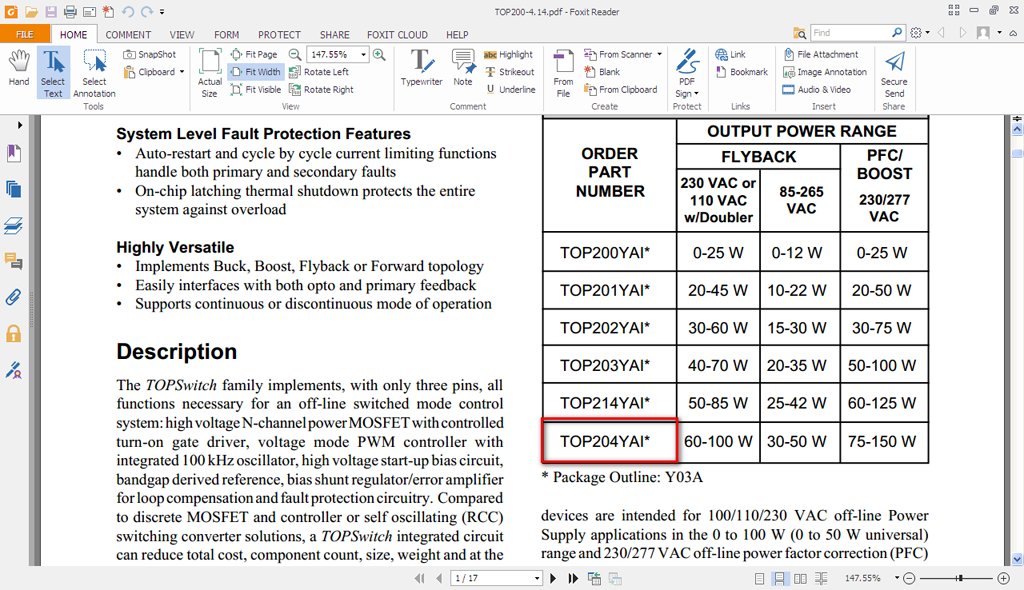Open the page number dropdown
Screen dimensions: 1024x590
[x=537, y=578]
